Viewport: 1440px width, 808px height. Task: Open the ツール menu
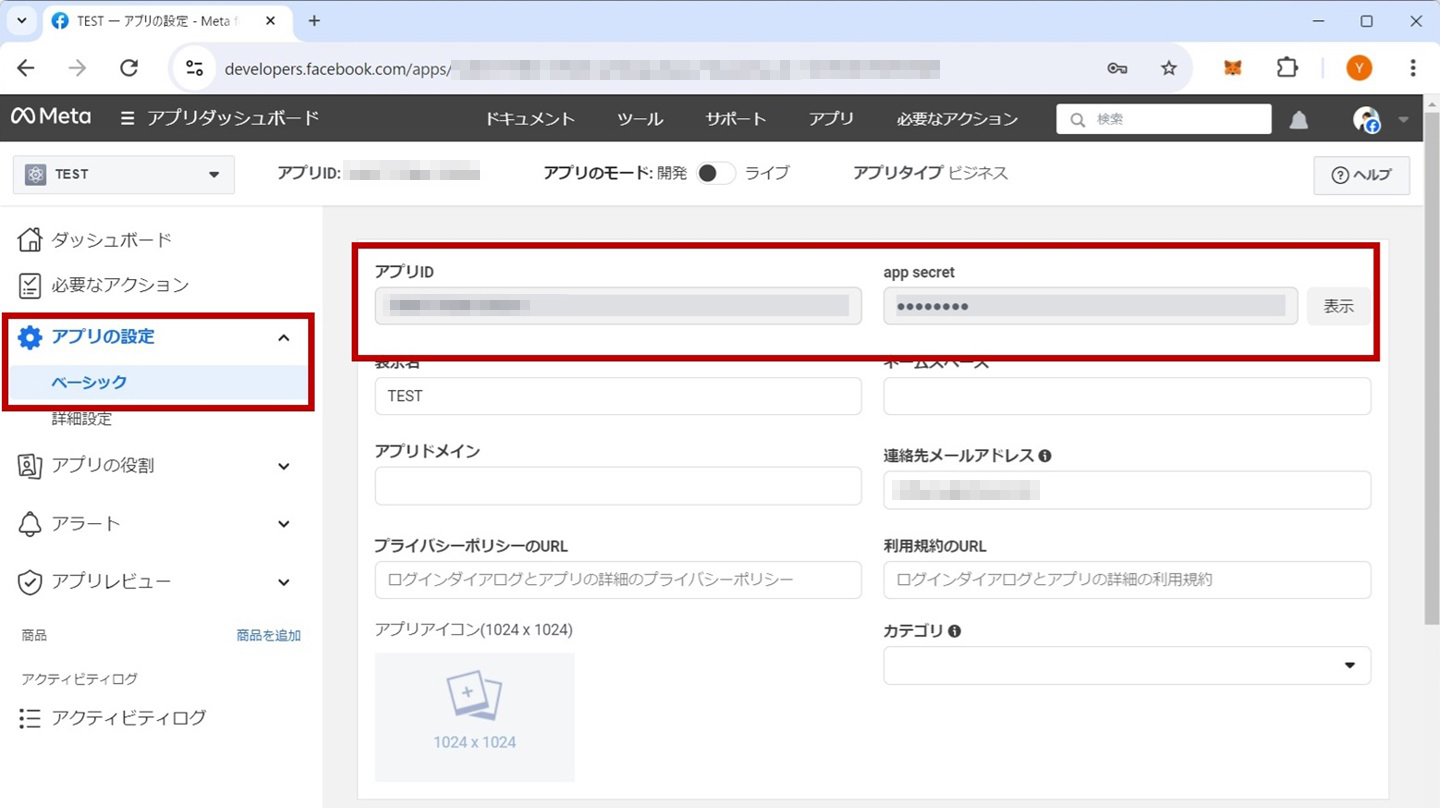pyautogui.click(x=639, y=119)
